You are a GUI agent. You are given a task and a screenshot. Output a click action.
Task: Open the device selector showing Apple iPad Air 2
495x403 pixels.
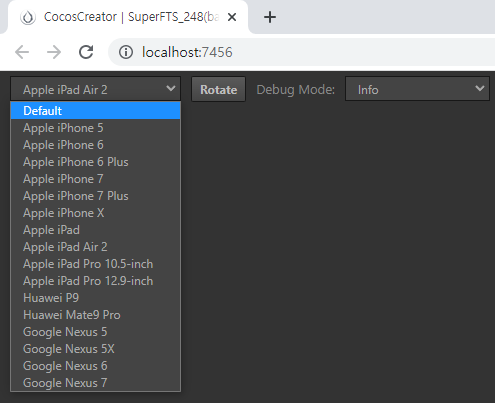[x=95, y=89]
